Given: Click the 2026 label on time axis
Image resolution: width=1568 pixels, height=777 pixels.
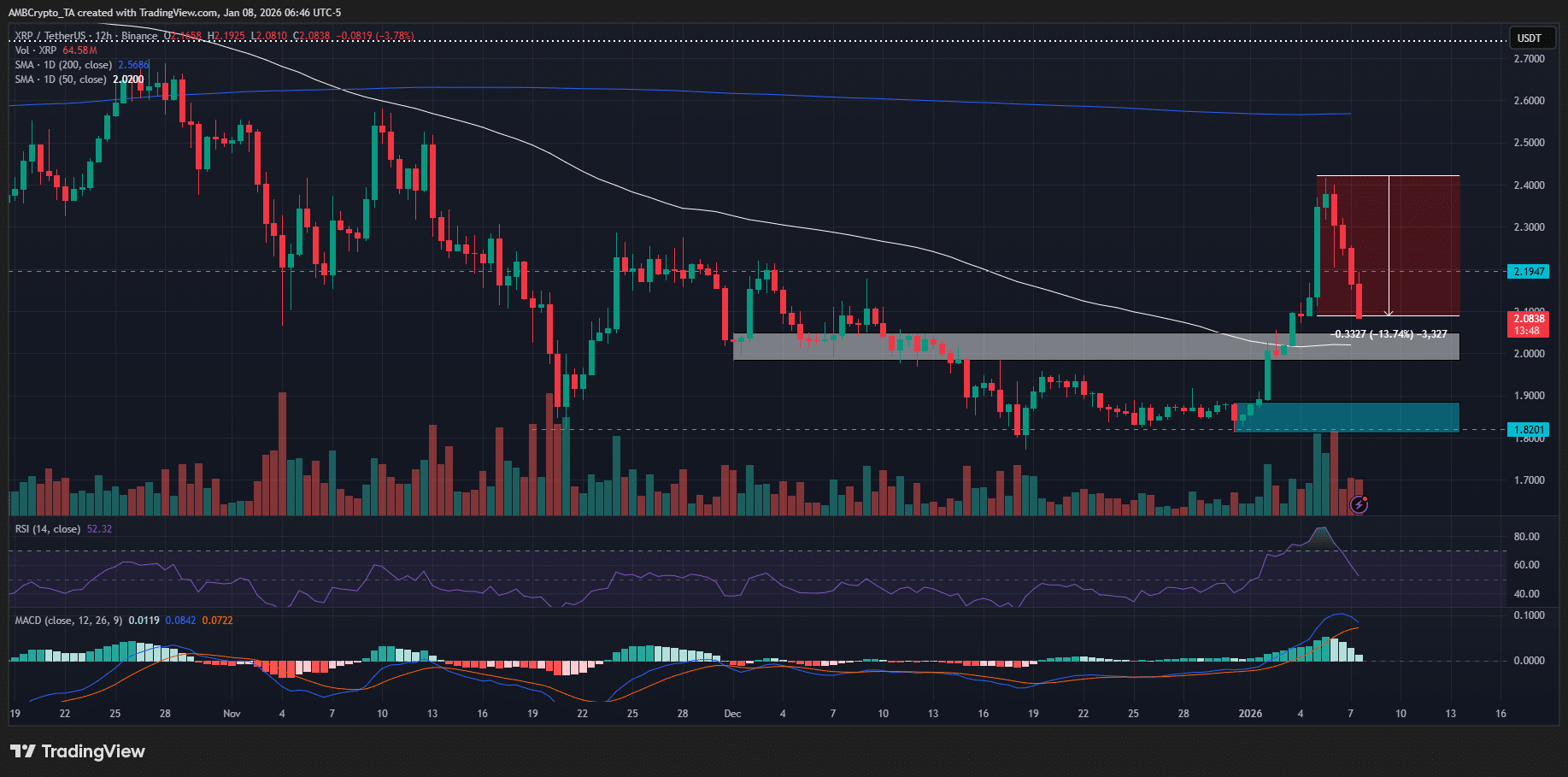Looking at the screenshot, I should pos(1250,714).
